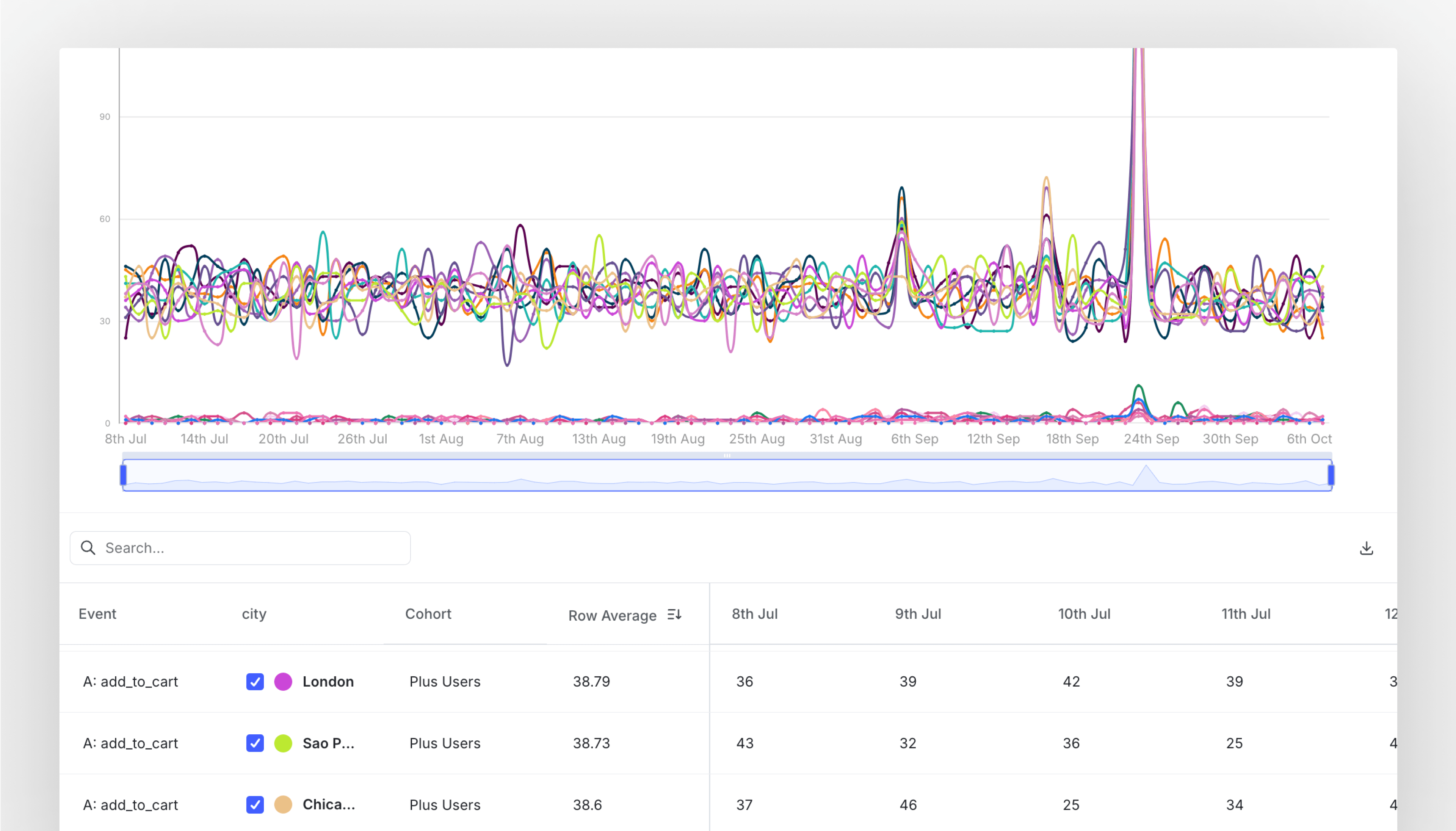
Task: Click the Sao Paulo green color dot
Action: click(x=283, y=743)
